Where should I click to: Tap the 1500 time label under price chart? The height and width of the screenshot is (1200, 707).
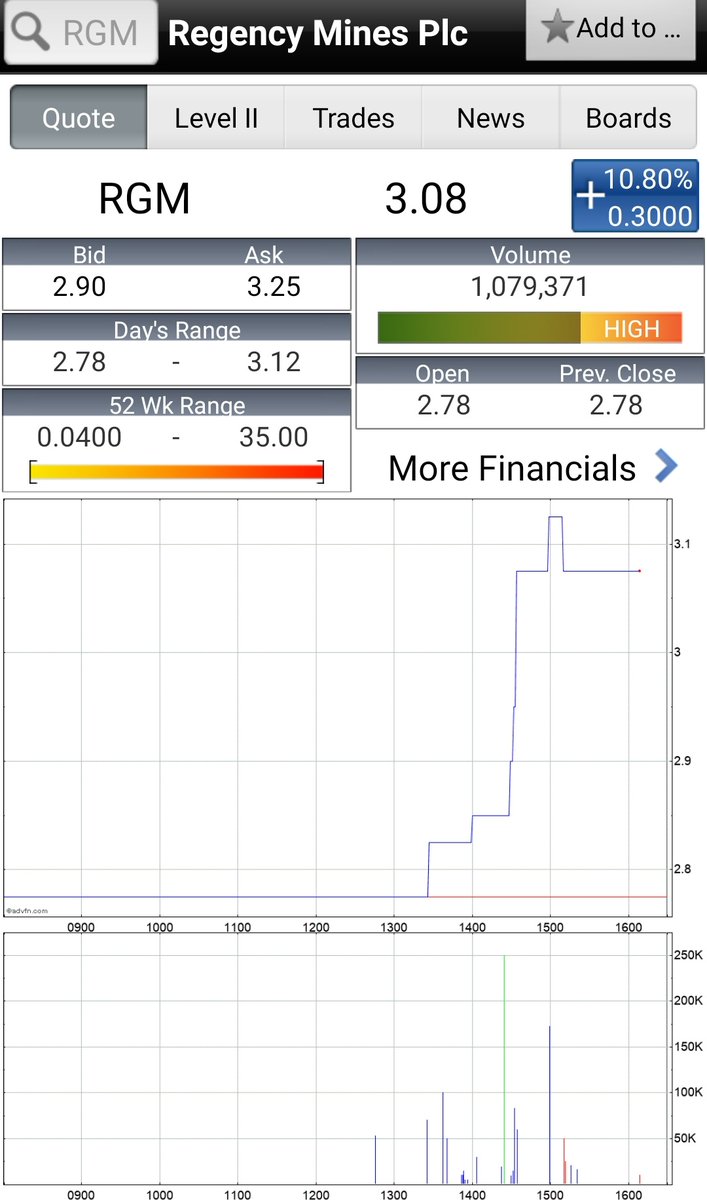click(x=550, y=927)
